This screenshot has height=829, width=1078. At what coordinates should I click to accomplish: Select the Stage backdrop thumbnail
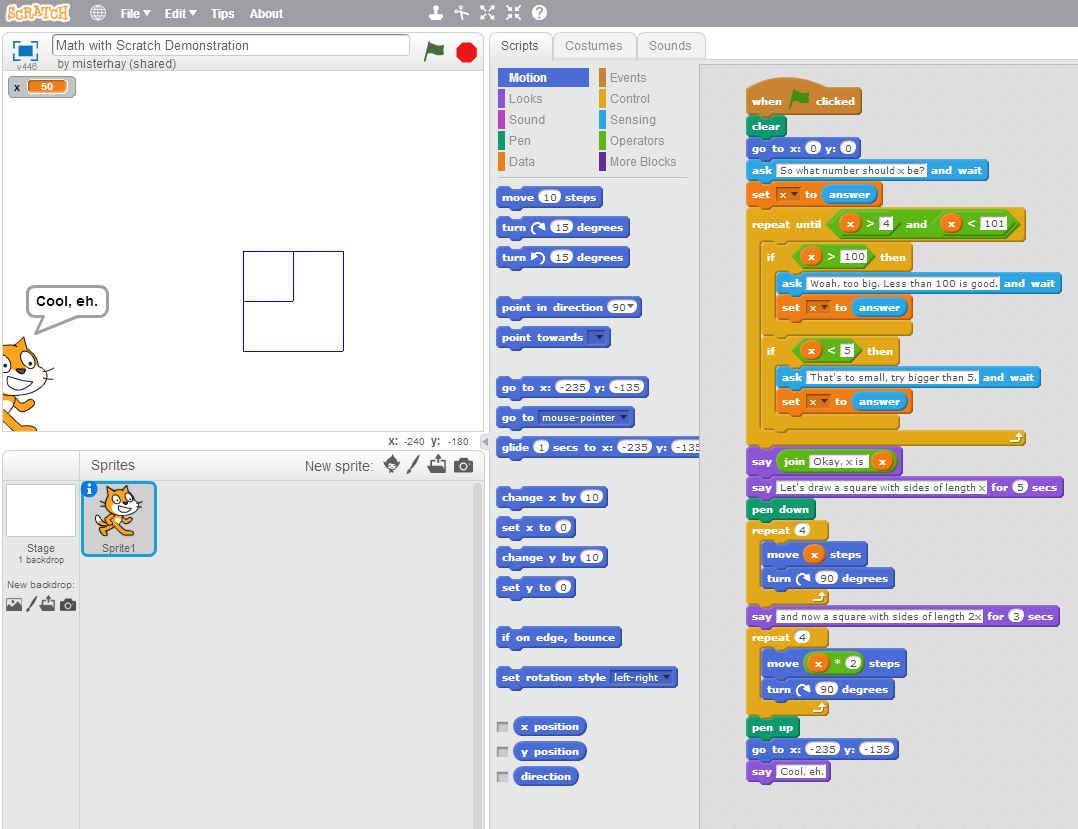[41, 510]
